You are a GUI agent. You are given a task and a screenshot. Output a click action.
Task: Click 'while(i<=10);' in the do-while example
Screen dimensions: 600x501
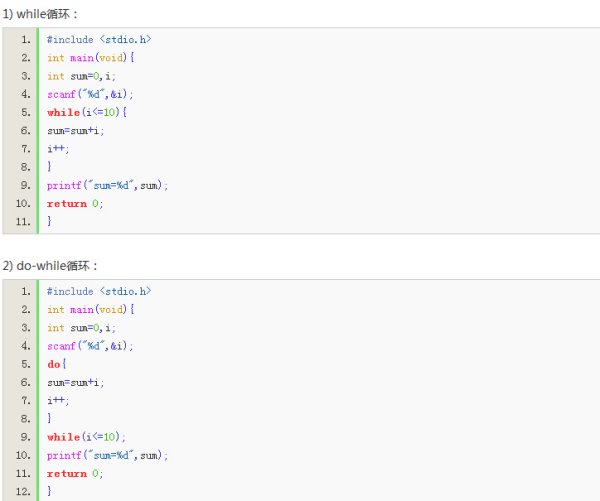point(86,437)
